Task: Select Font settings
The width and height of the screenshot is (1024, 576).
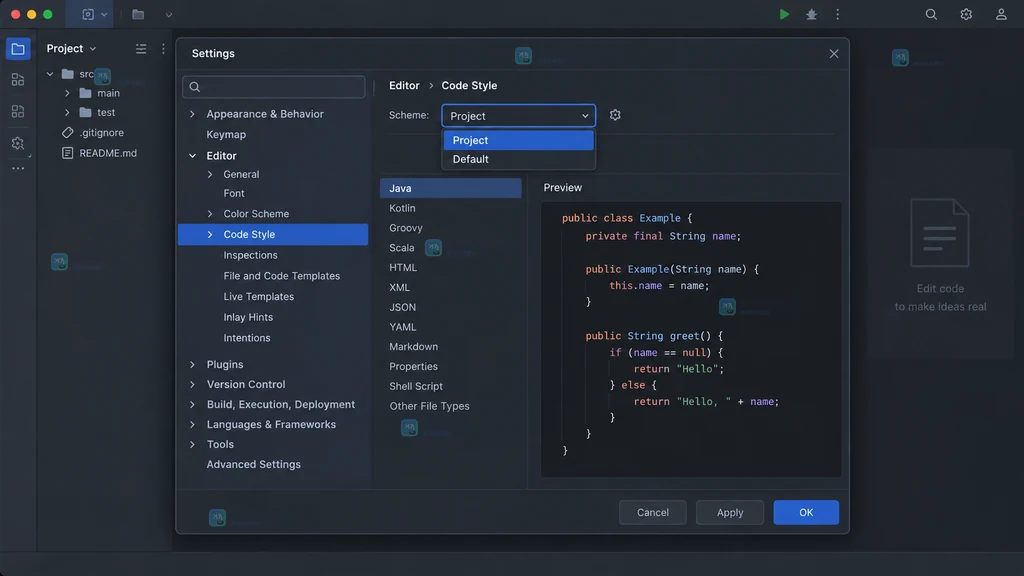Action: coord(234,193)
